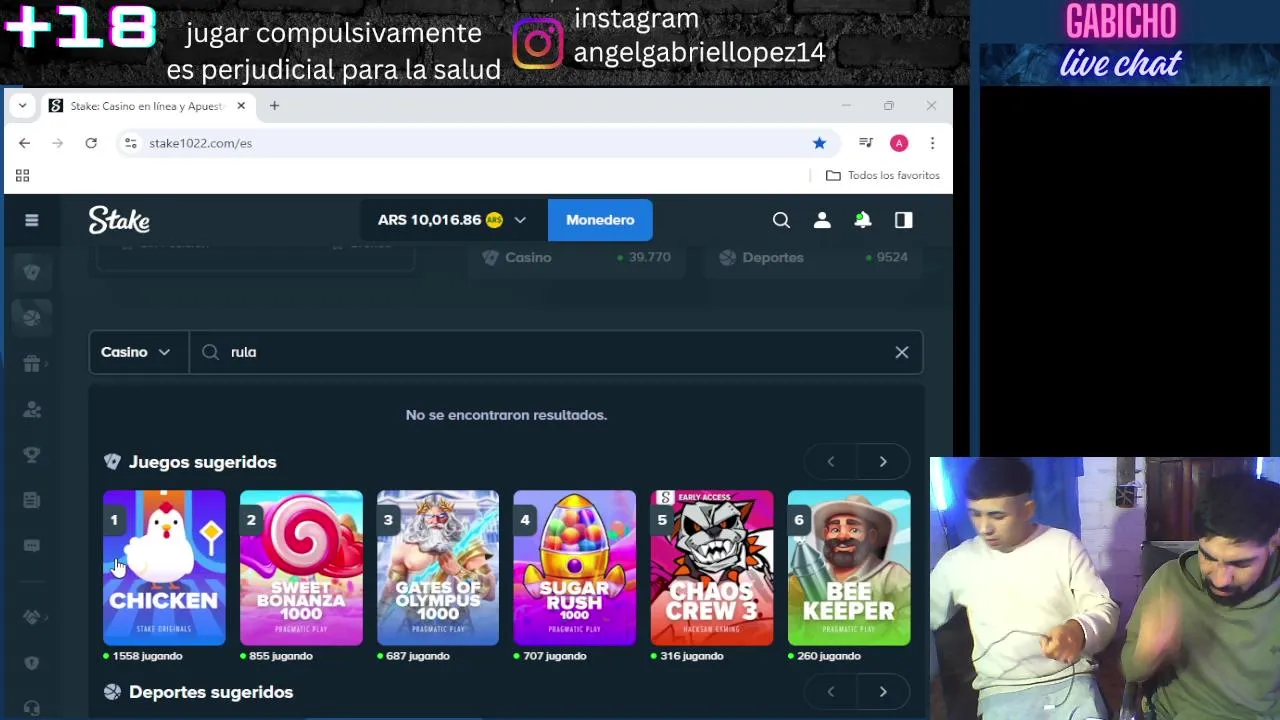Open the gift promotions sidebar icon
This screenshot has width=1280, height=720.
click(32, 364)
